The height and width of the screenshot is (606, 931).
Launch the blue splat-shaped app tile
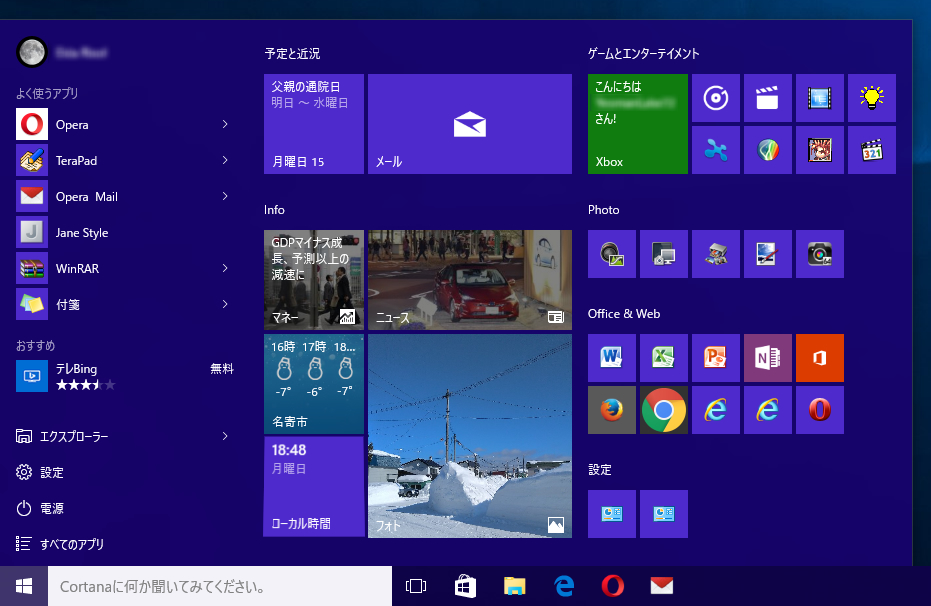click(x=715, y=150)
